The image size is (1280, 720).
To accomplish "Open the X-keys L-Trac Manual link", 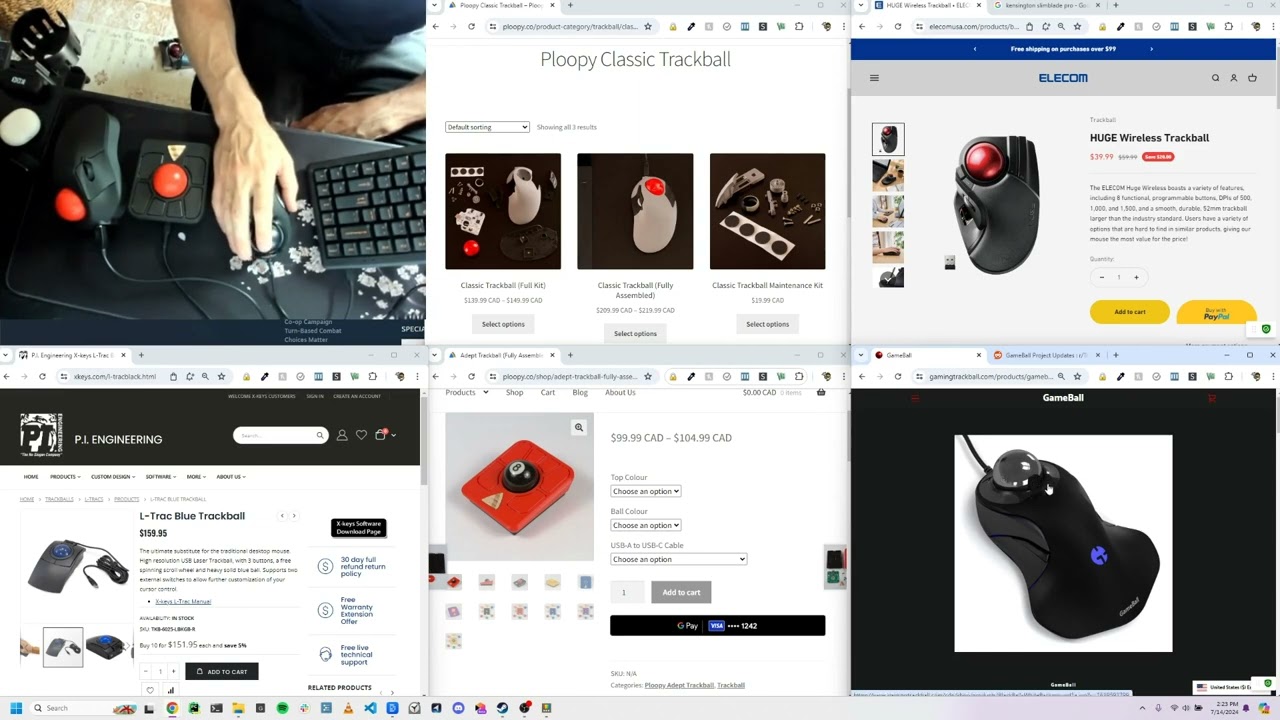I will (183, 602).
